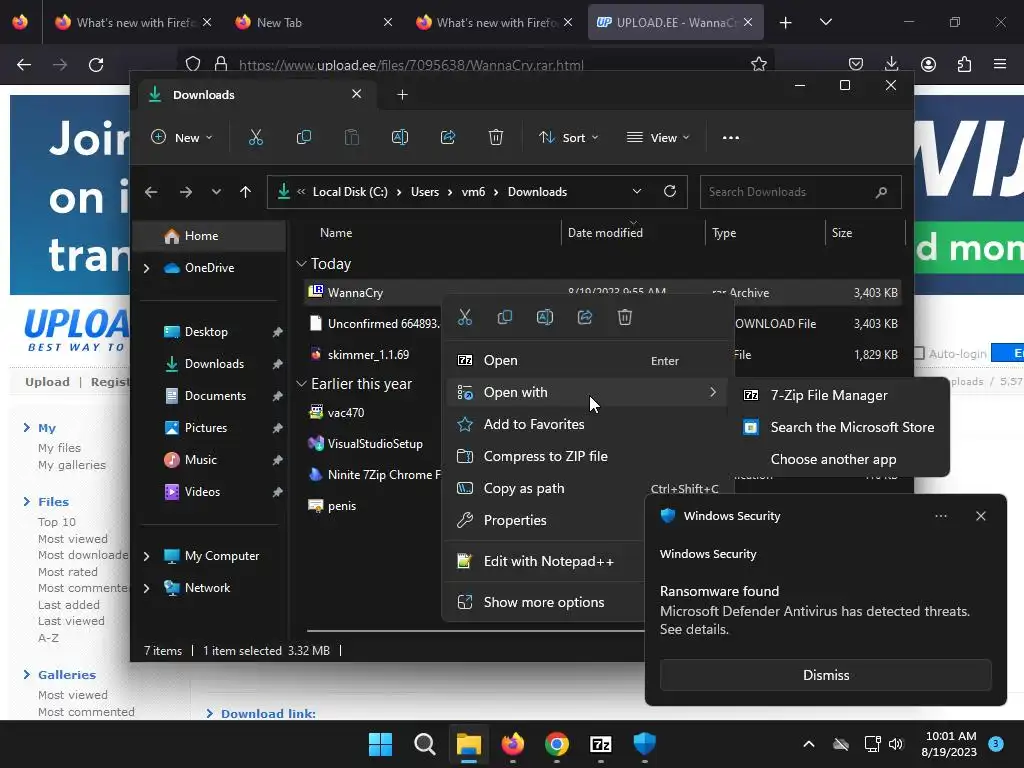Open the See more ellipsis in Explorer toolbar

coord(731,137)
